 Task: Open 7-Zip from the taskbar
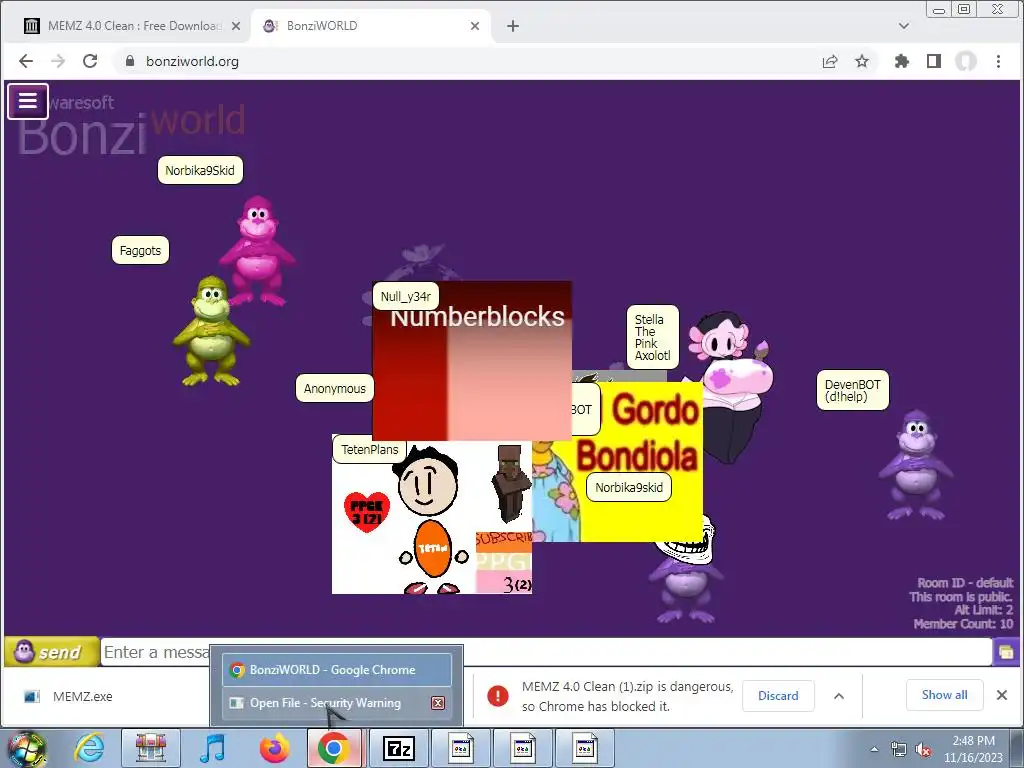pyautogui.click(x=398, y=748)
